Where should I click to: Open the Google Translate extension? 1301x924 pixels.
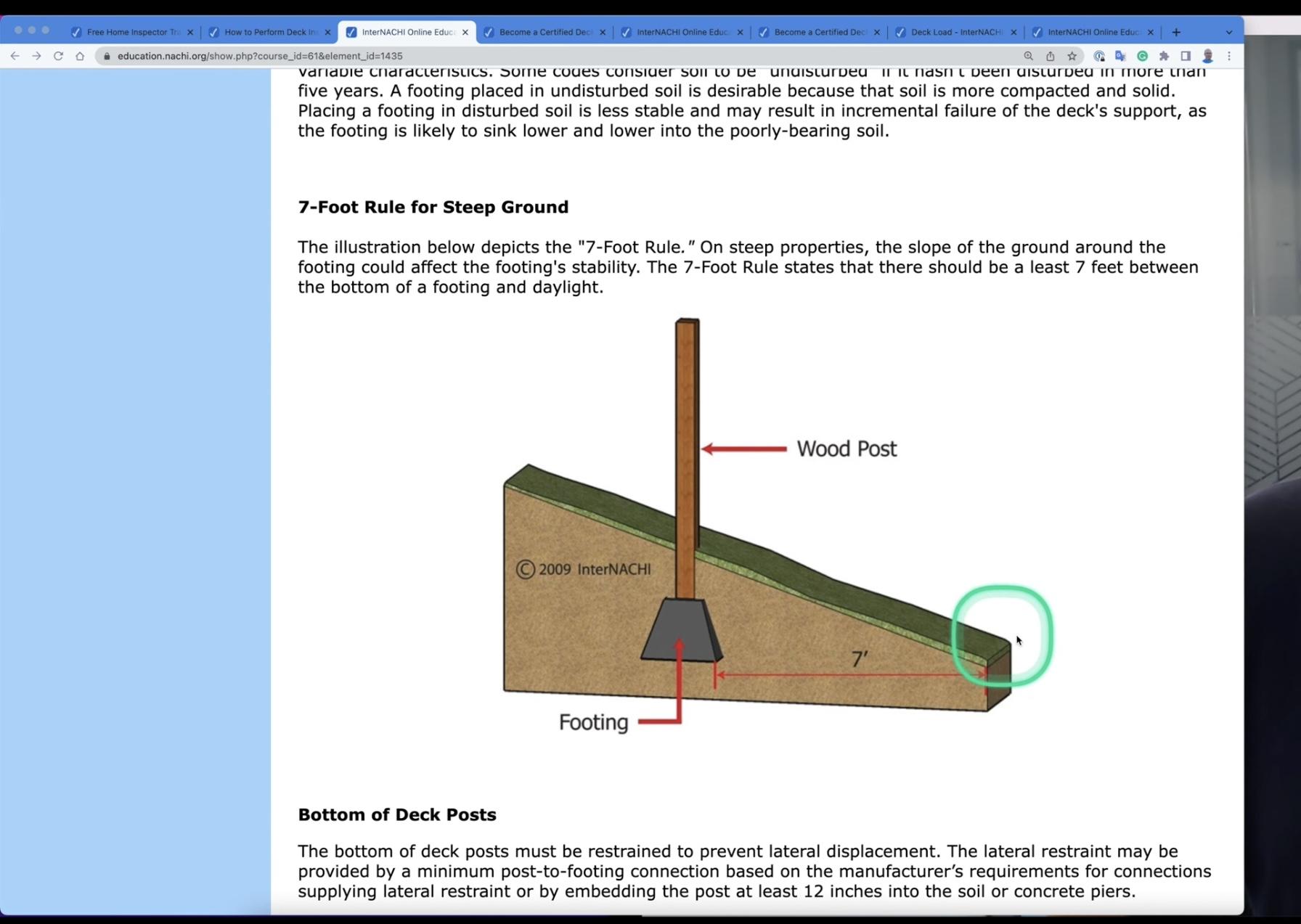coord(1120,56)
